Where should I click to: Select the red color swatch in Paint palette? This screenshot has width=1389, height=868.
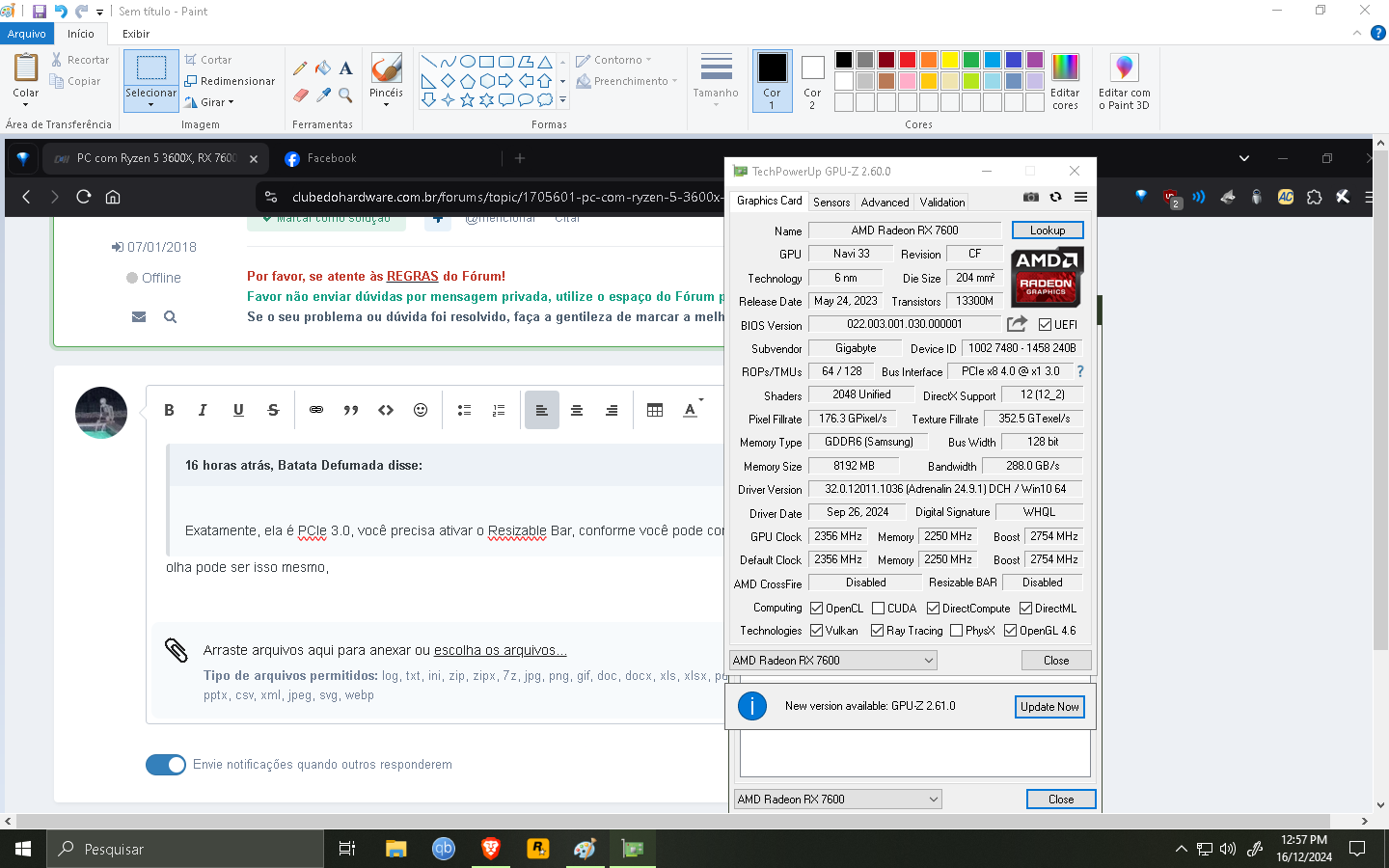(908, 60)
